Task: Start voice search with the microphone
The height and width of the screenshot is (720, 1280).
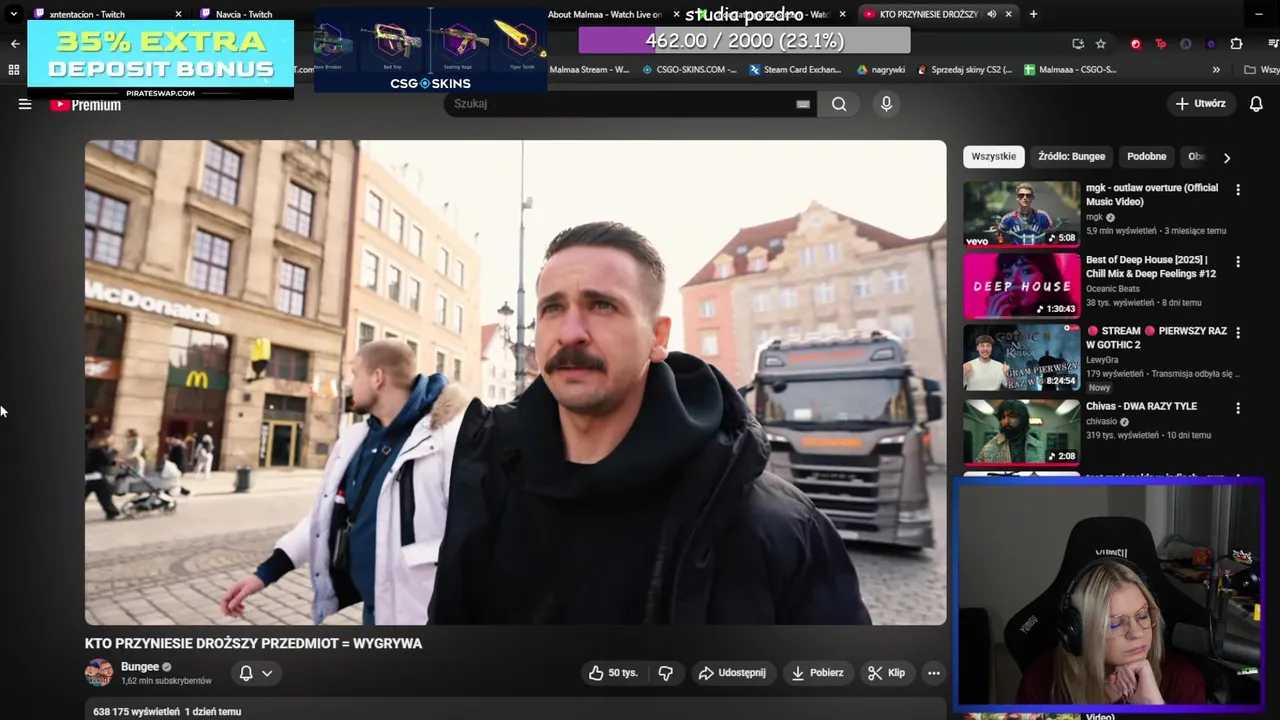Action: (886, 104)
